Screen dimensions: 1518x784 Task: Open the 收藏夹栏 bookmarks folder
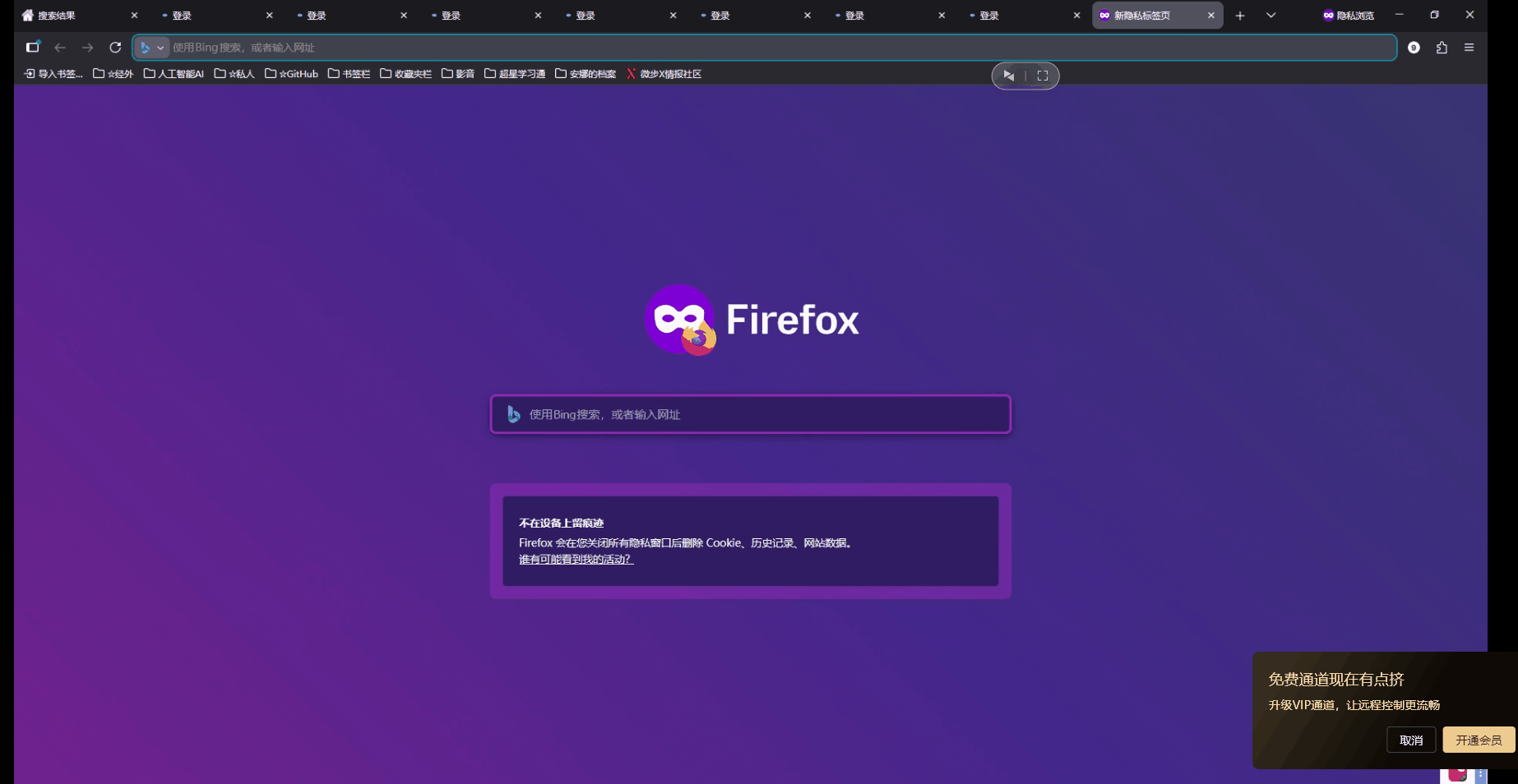pos(405,74)
